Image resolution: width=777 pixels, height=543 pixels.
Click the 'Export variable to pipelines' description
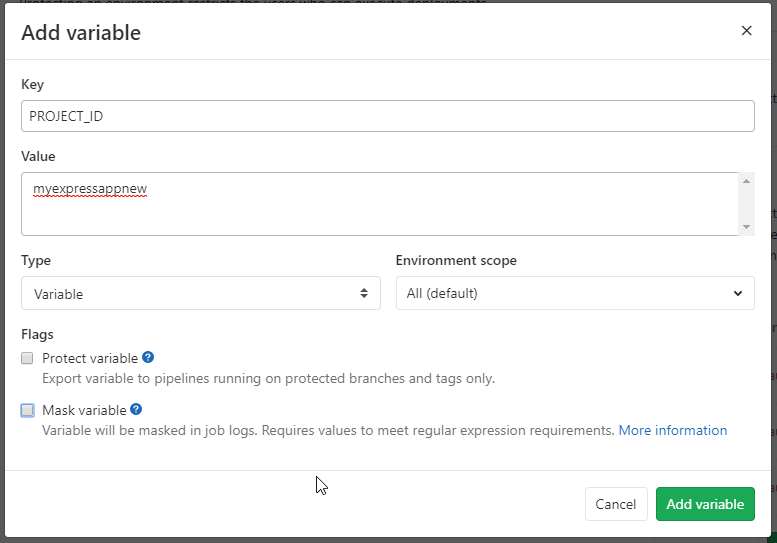[x=269, y=379]
